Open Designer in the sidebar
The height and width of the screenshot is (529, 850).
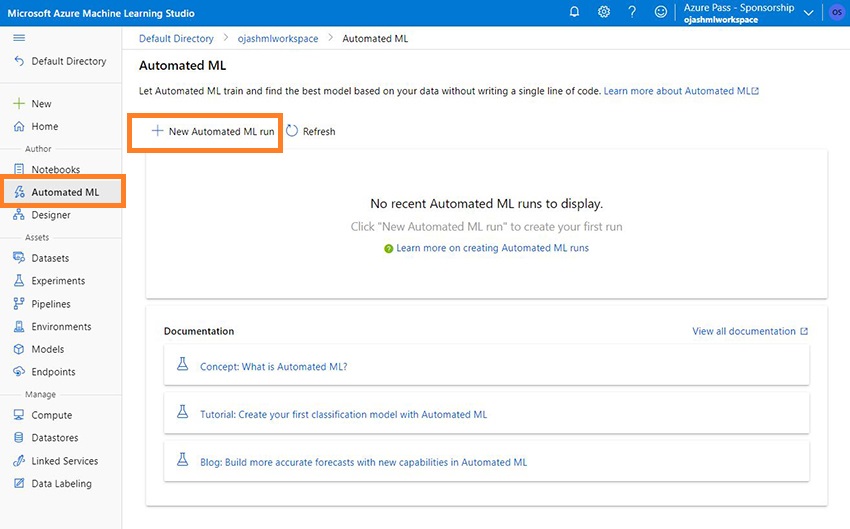point(50,215)
